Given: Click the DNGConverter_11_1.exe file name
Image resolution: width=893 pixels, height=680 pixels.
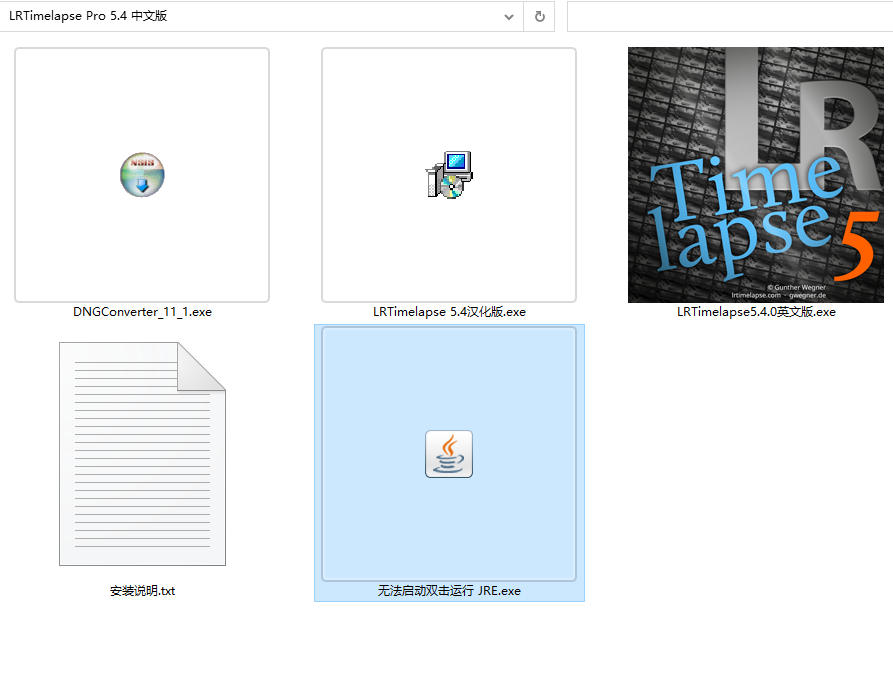Looking at the screenshot, I should (x=142, y=312).
